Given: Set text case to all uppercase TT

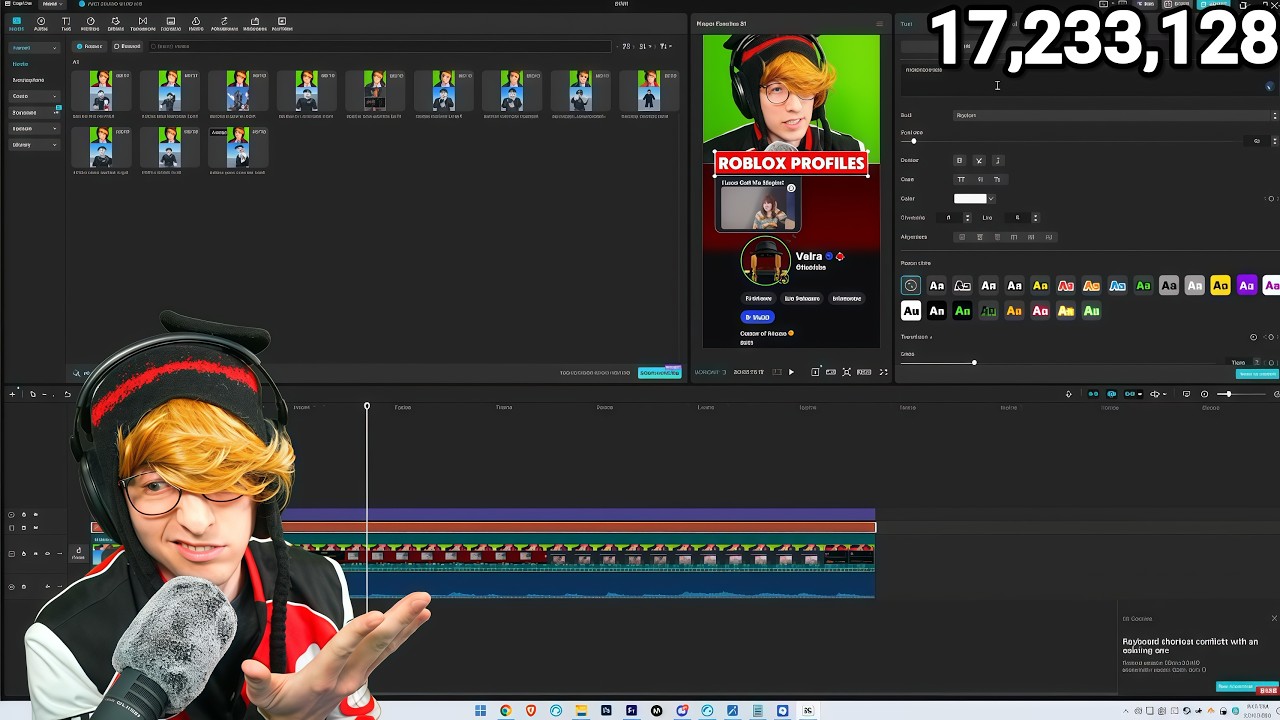Looking at the screenshot, I should click(961, 180).
